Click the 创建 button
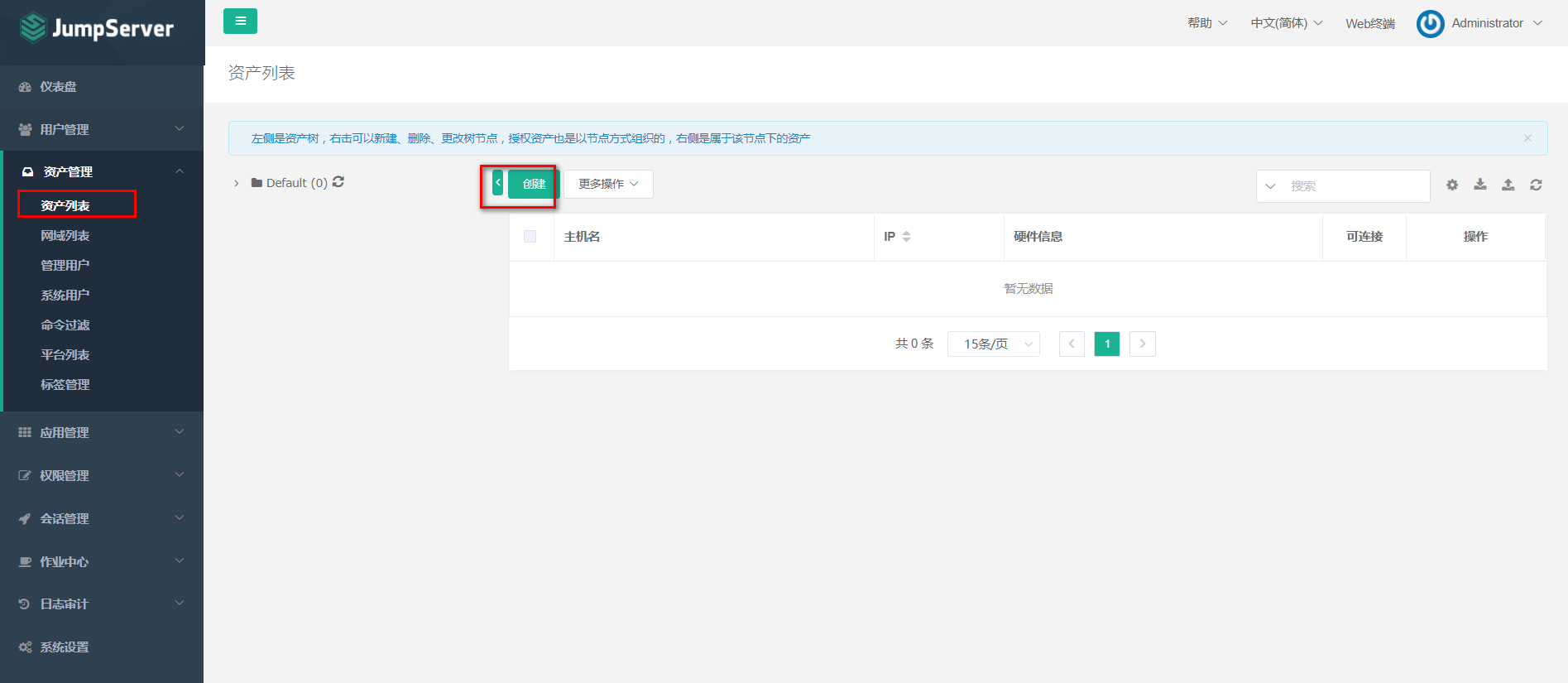The width and height of the screenshot is (1568, 683). click(x=534, y=184)
